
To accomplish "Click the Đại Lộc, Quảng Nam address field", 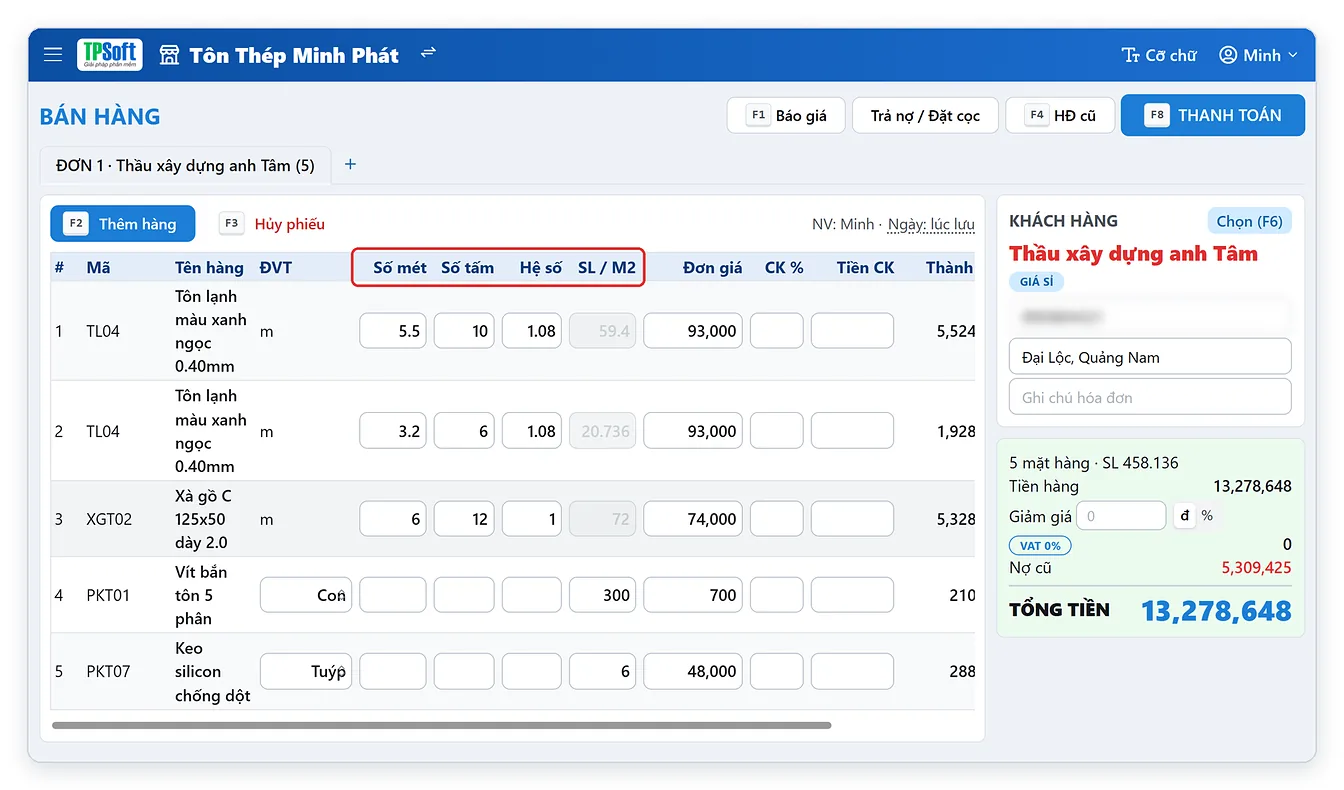I will [1150, 357].
